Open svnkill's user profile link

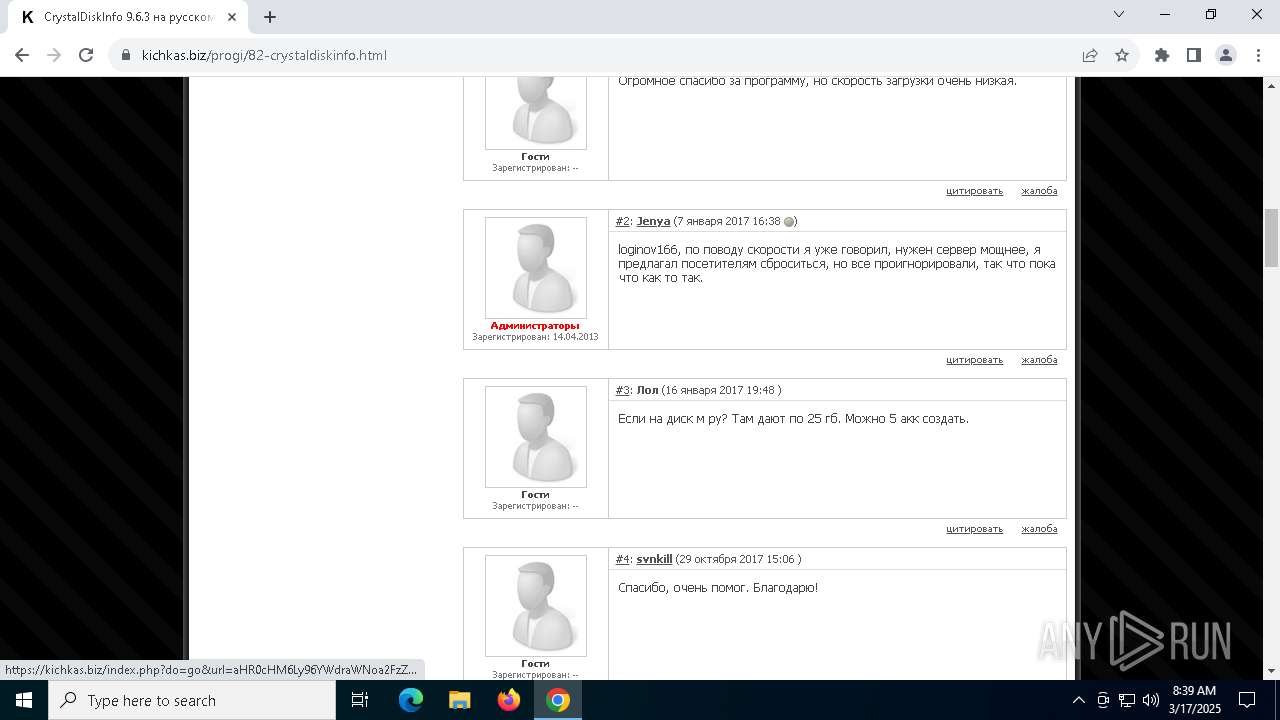click(654, 559)
